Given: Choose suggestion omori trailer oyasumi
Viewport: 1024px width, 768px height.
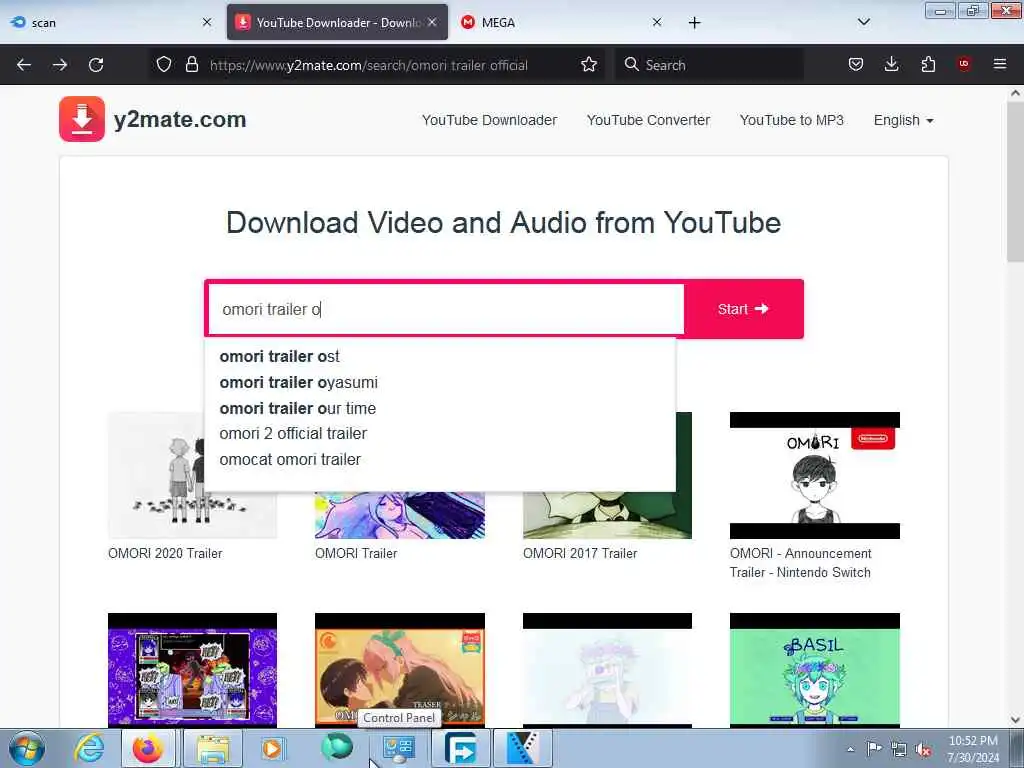Looking at the screenshot, I should pos(298,383).
